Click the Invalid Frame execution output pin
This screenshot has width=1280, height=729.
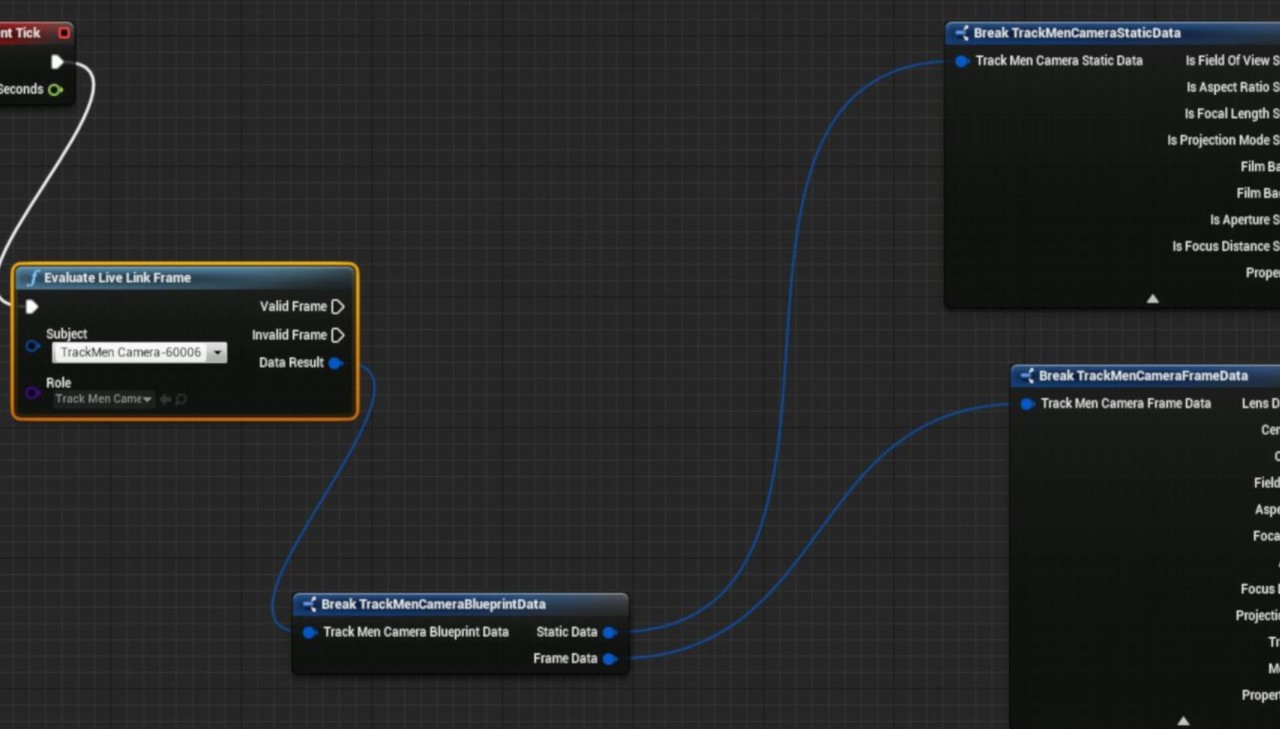[337, 335]
